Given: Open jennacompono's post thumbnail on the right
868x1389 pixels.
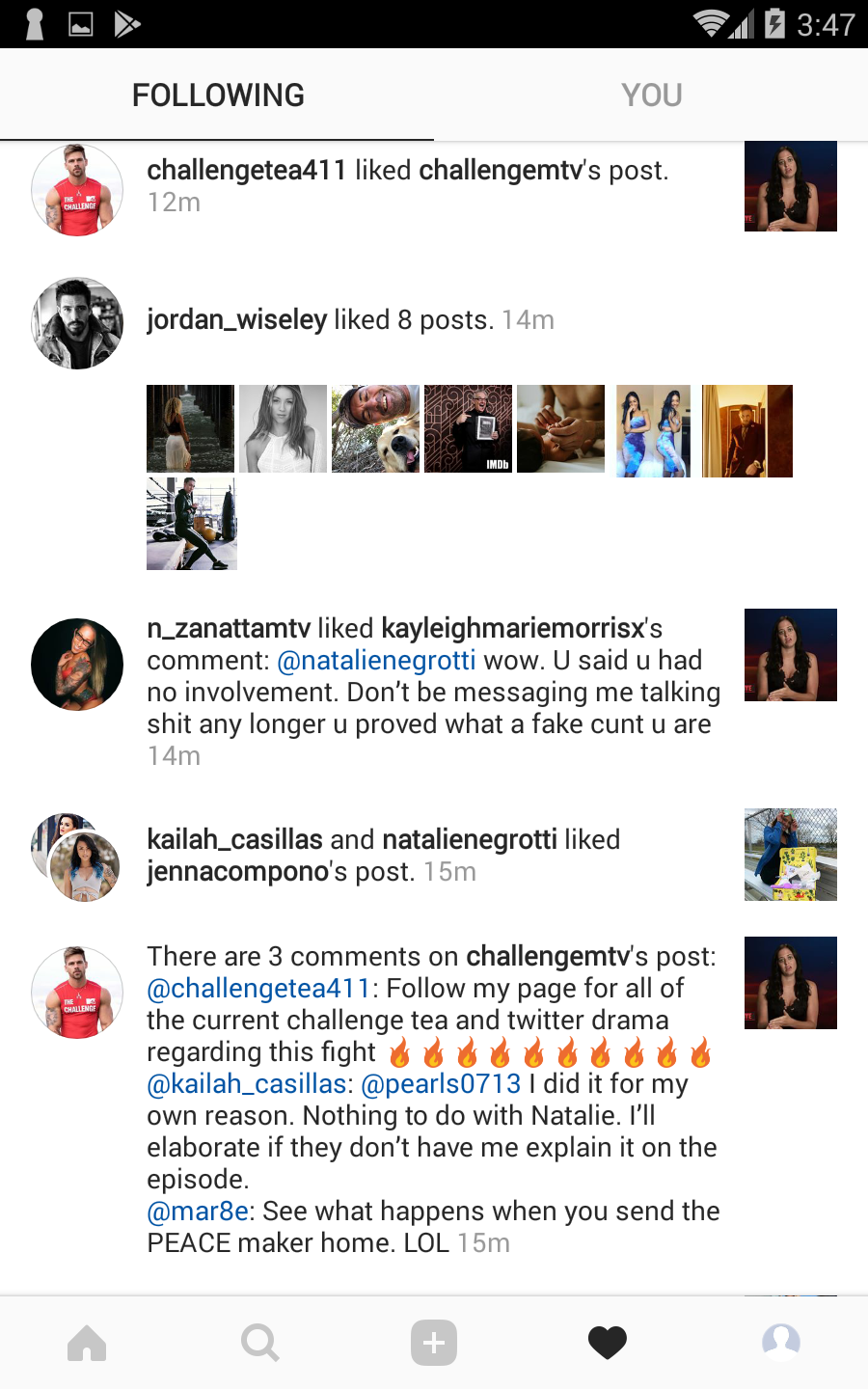Looking at the screenshot, I should coord(791,855).
